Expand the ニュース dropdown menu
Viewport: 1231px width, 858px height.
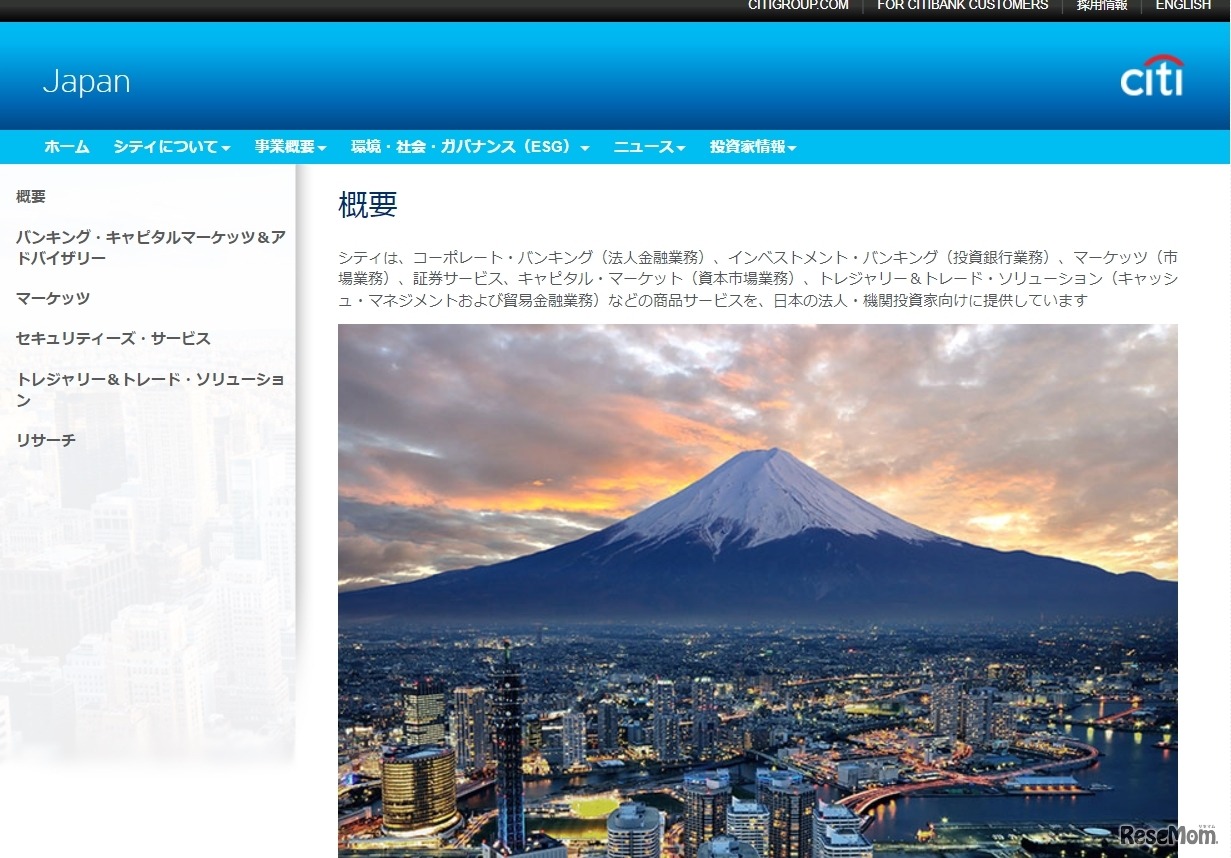click(x=649, y=147)
